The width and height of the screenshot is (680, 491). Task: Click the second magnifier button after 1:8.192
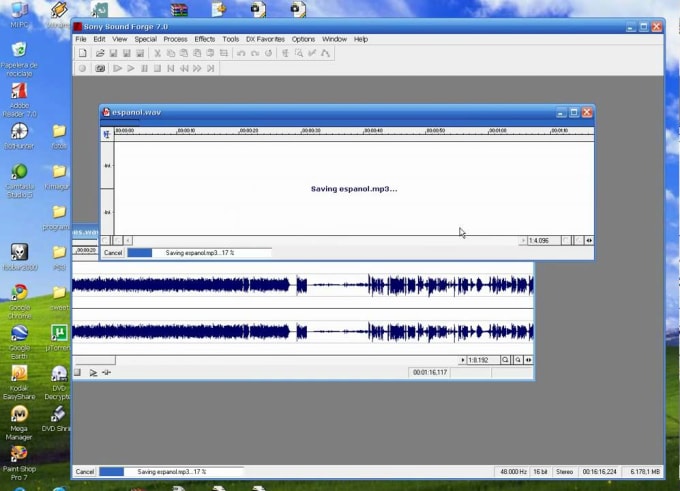coord(518,360)
